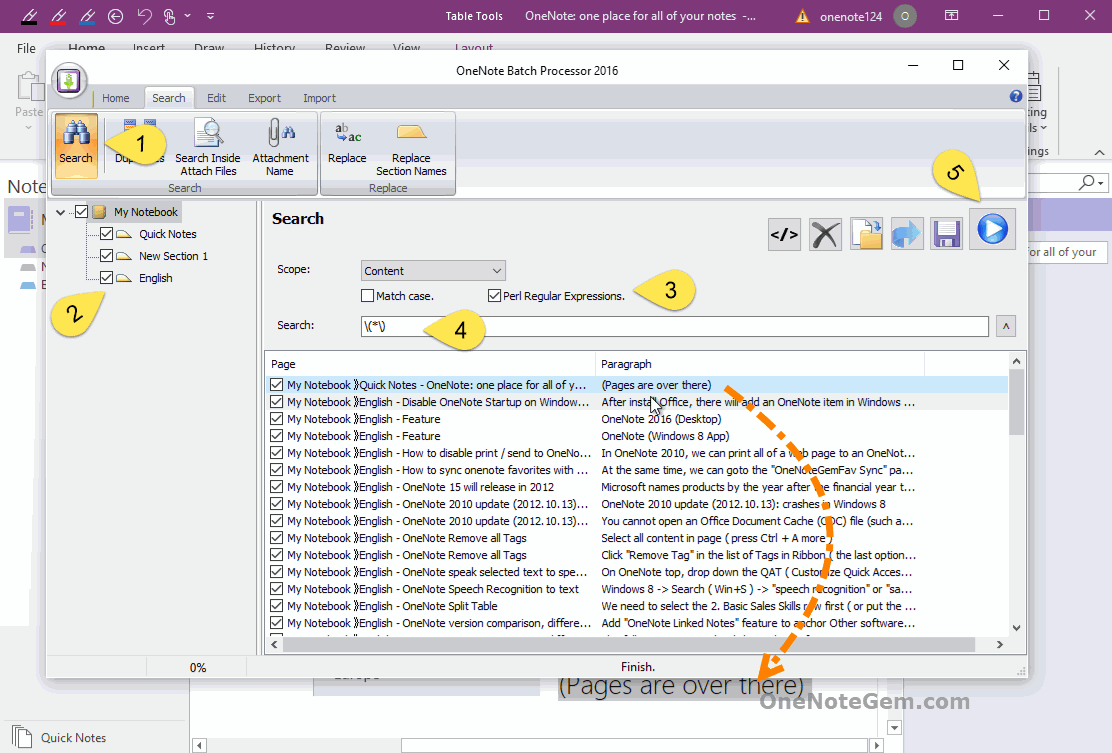The image size is (1112, 753).
Task: Click the results horizontal scrollbar
Action: click(629, 645)
